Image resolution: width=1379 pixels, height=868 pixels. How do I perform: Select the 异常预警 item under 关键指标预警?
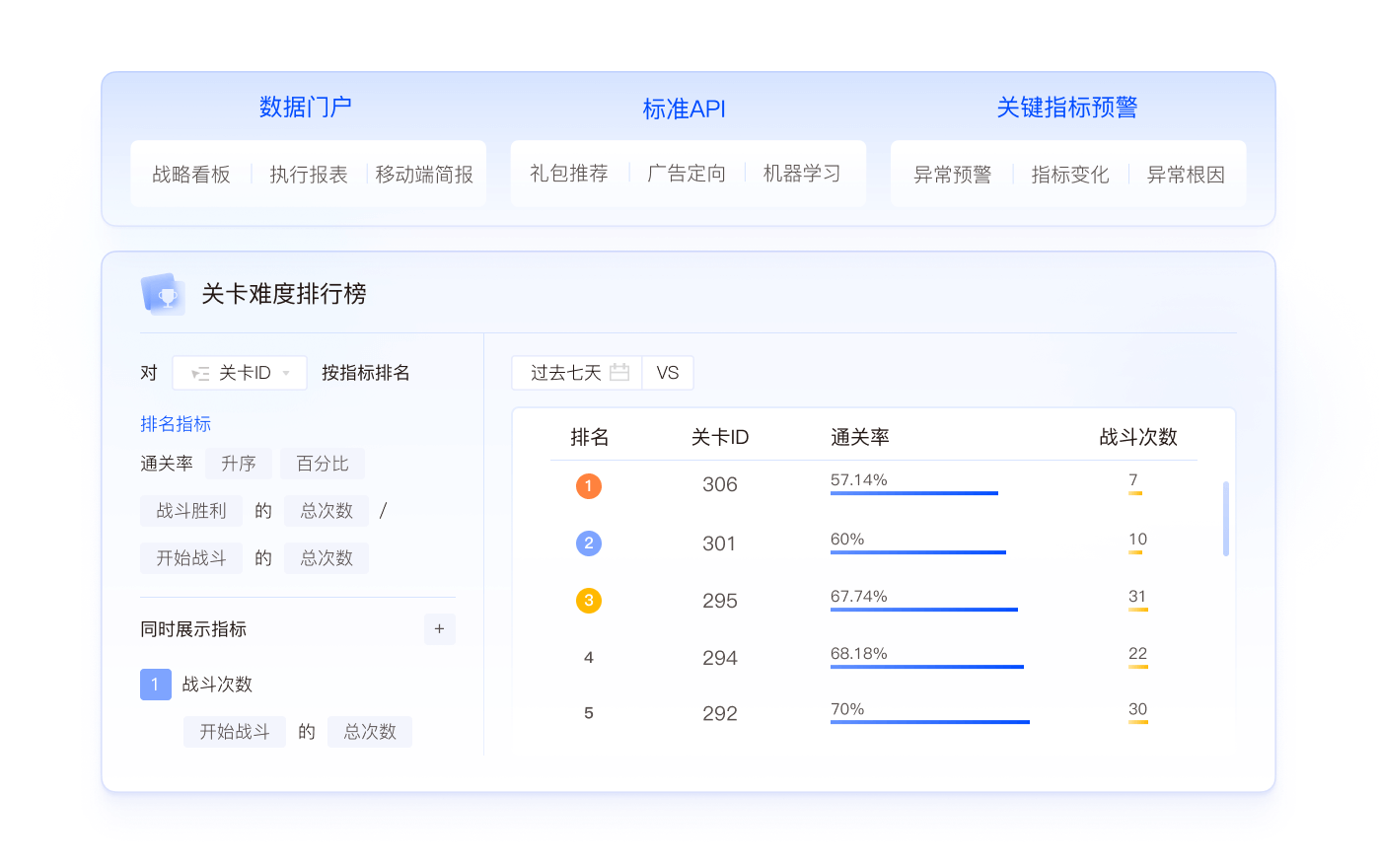[952, 175]
